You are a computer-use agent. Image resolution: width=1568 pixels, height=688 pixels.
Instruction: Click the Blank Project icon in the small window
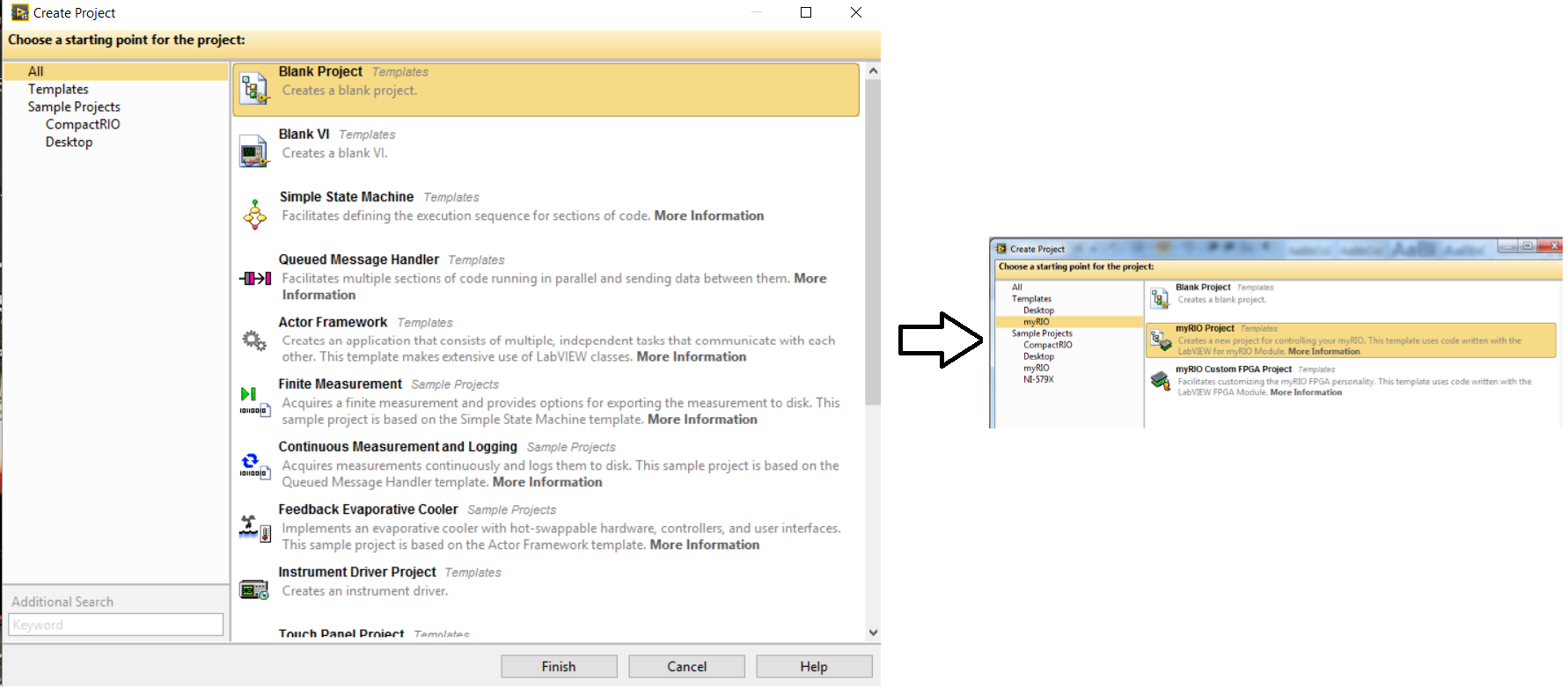(1160, 299)
